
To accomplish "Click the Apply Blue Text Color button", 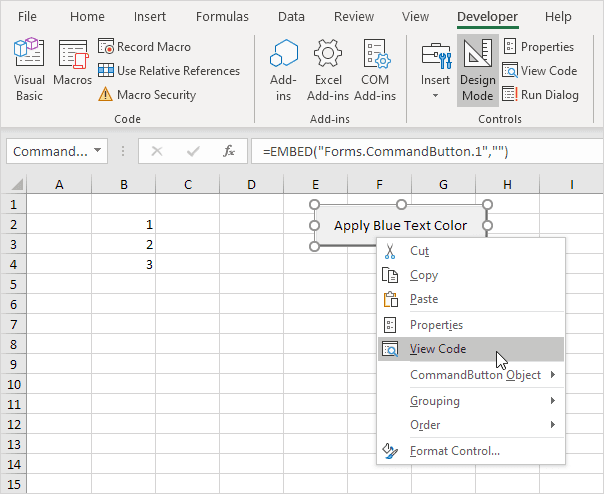I will pos(400,225).
